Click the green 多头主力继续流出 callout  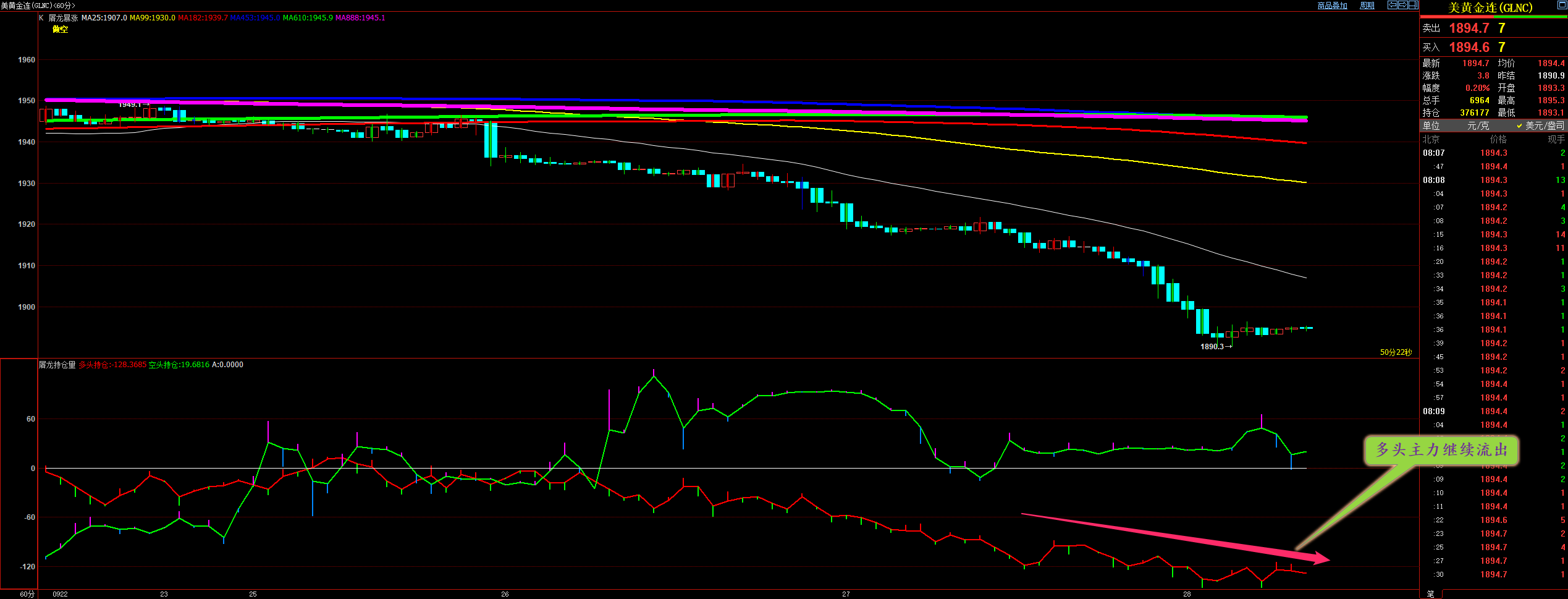1441,451
